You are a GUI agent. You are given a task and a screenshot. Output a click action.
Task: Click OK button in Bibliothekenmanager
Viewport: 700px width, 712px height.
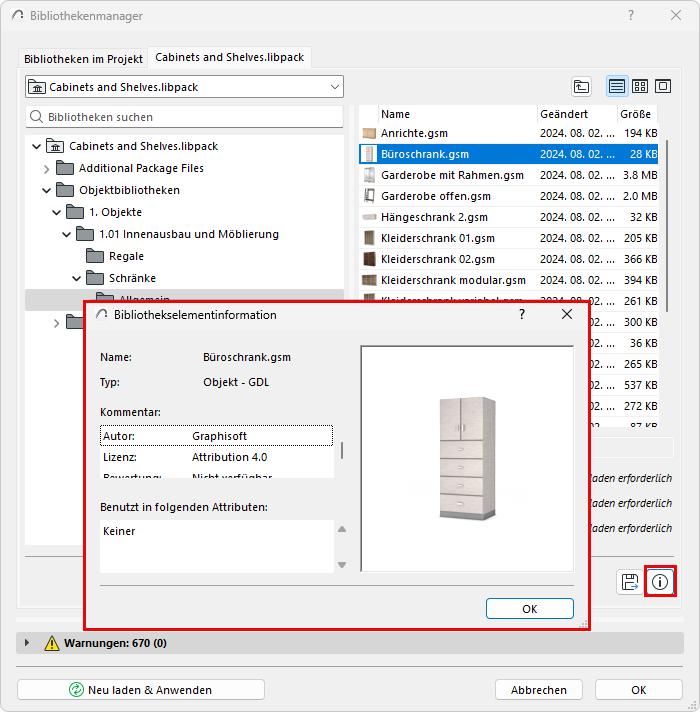coord(639,690)
